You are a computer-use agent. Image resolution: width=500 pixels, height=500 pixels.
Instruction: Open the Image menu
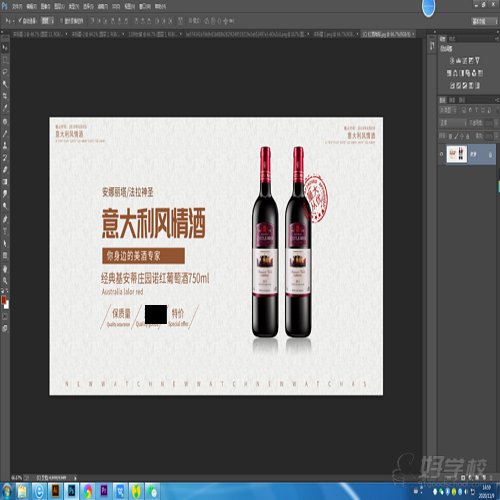click(45, 6)
